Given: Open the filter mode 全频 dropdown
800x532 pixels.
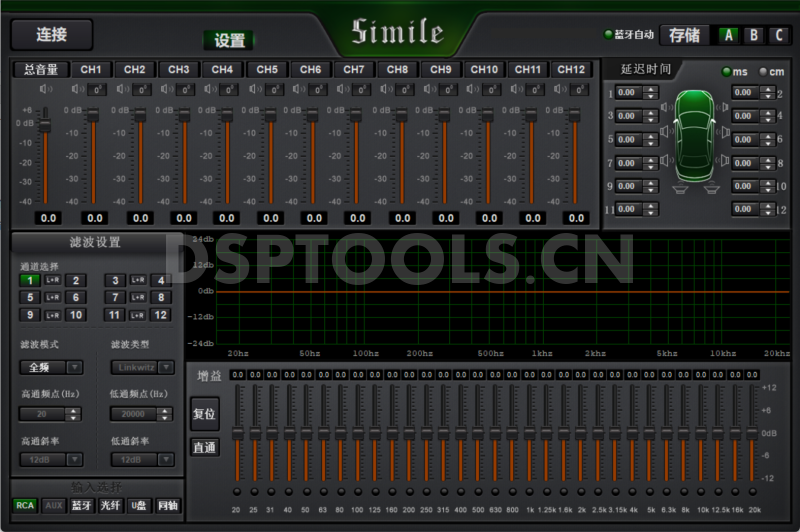Looking at the screenshot, I should click(51, 367).
